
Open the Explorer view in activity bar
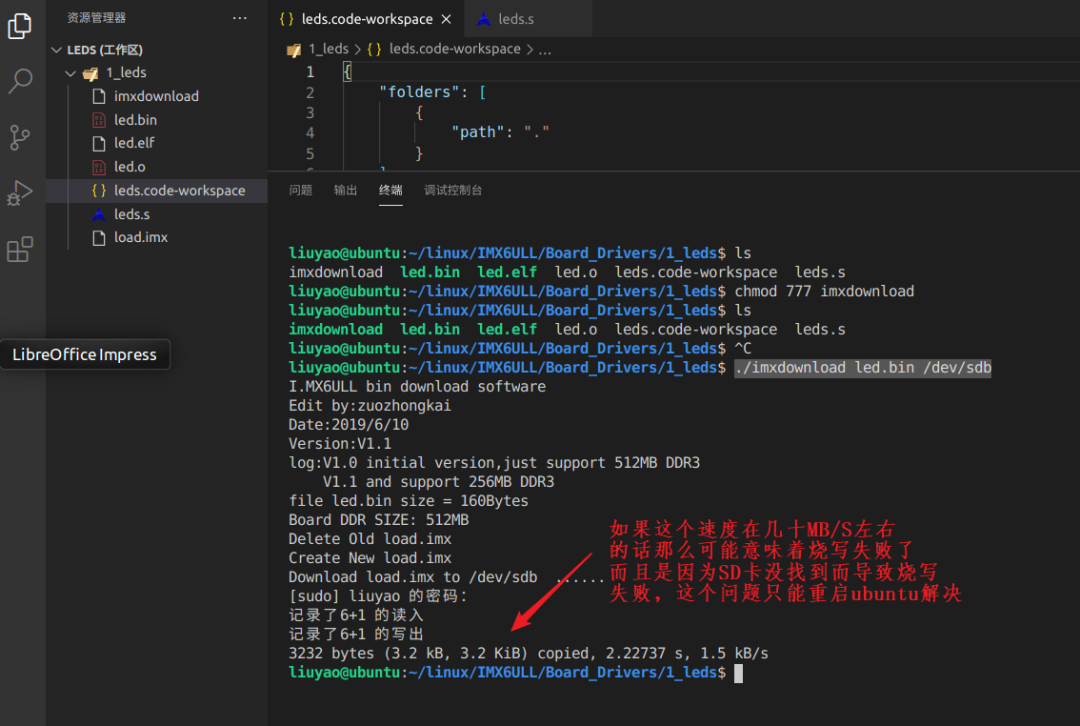pos(19,26)
